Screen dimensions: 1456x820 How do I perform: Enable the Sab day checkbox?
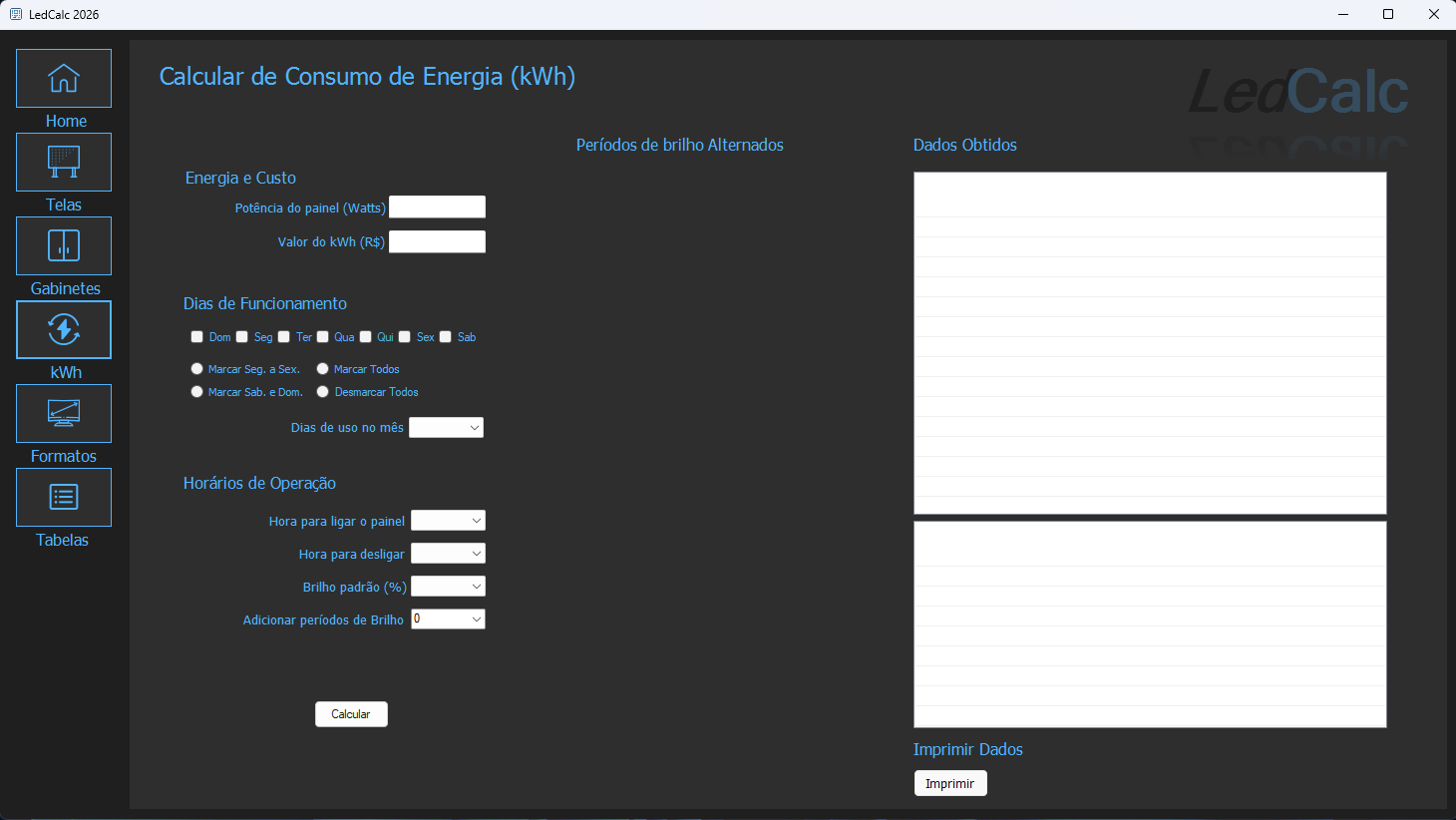[446, 337]
